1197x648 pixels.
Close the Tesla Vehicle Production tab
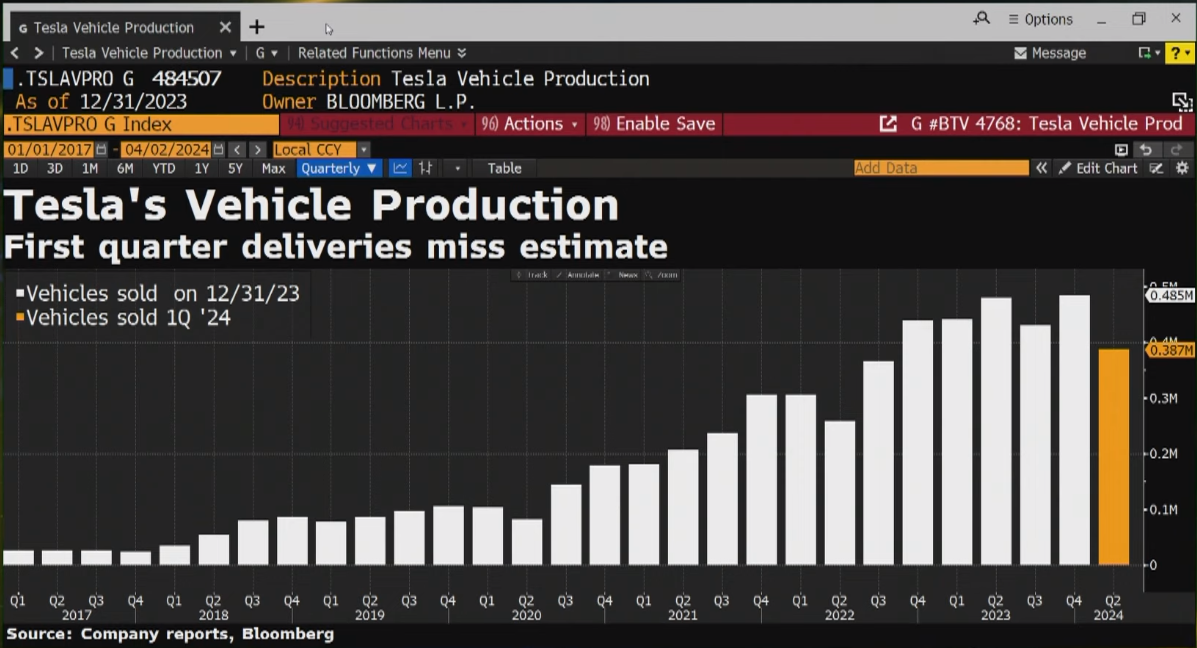(225, 27)
